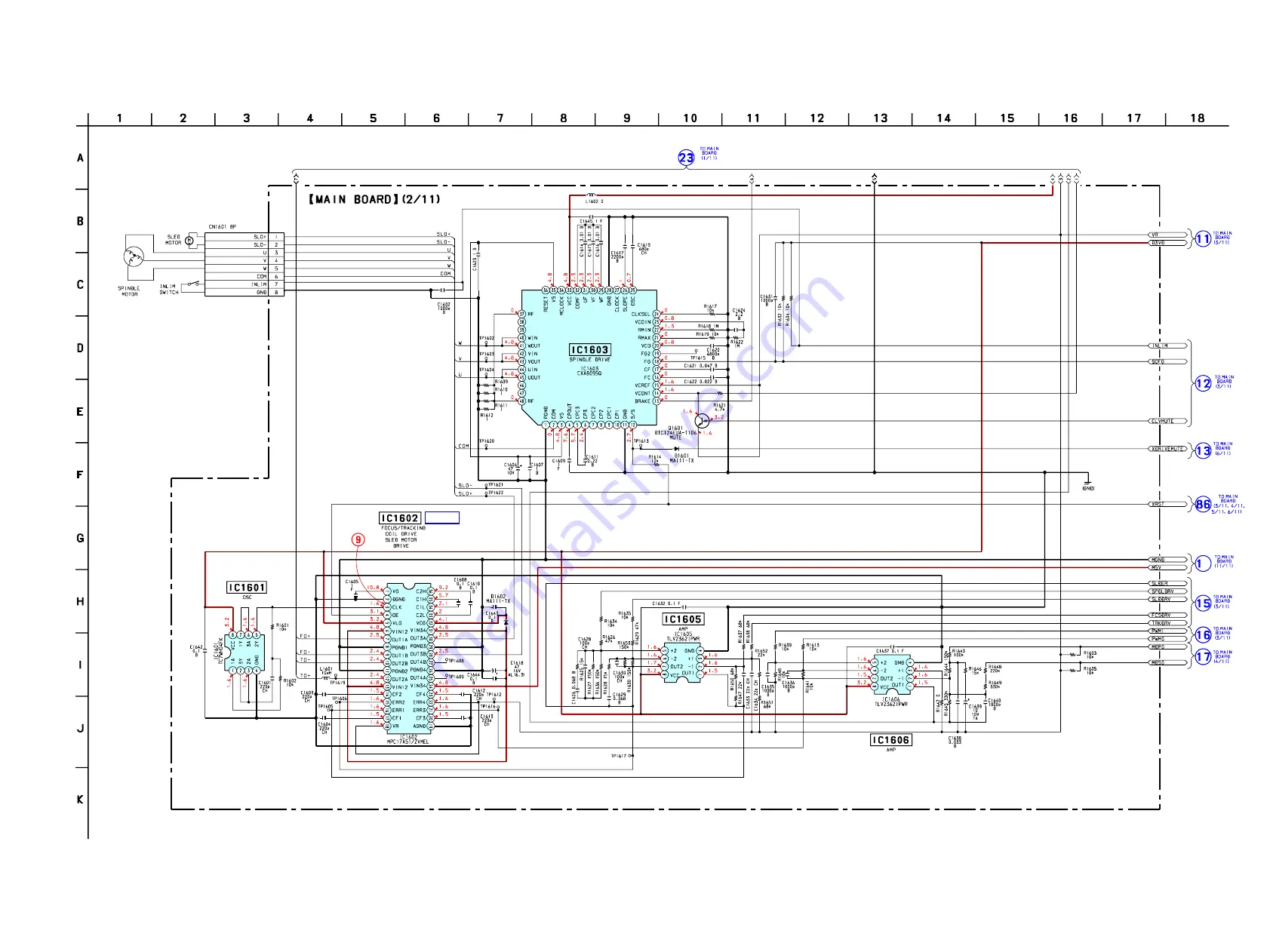Click grid row header K

pyautogui.click(x=81, y=800)
